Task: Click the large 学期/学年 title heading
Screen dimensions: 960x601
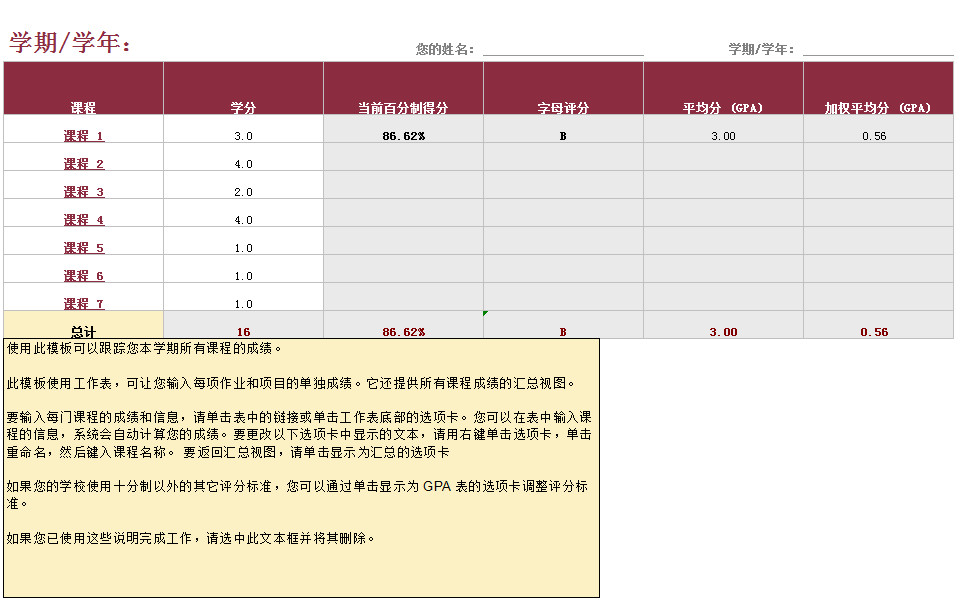Action: click(x=70, y=43)
